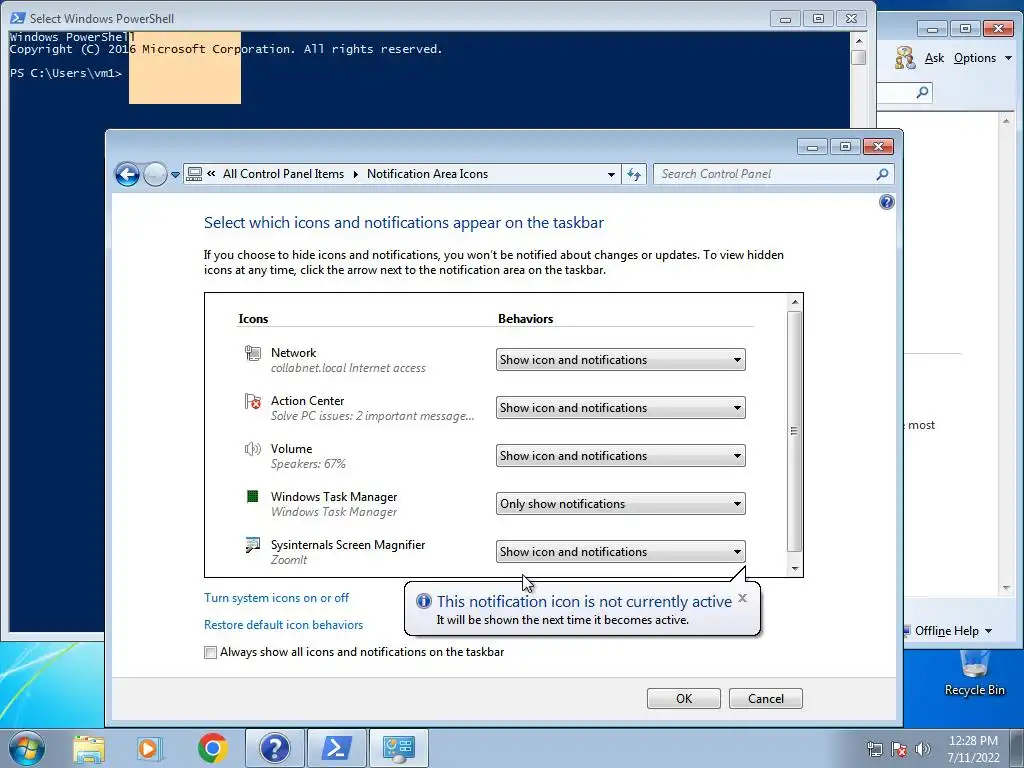Viewport: 1024px width, 768px height.
Task: Click the Sysinternals Screen Magnifier icon
Action: coord(253,545)
